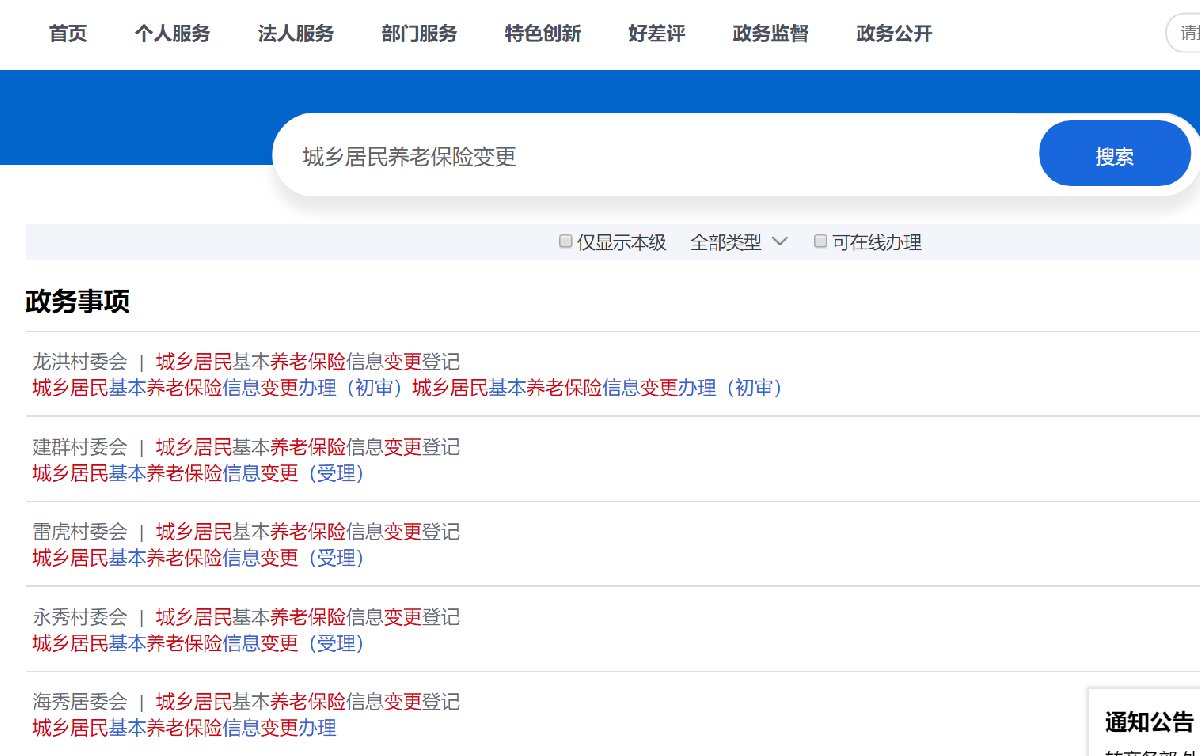This screenshot has height=756, width=1200.
Task: Select 部门服务 in the top navigation
Action: coord(419,34)
